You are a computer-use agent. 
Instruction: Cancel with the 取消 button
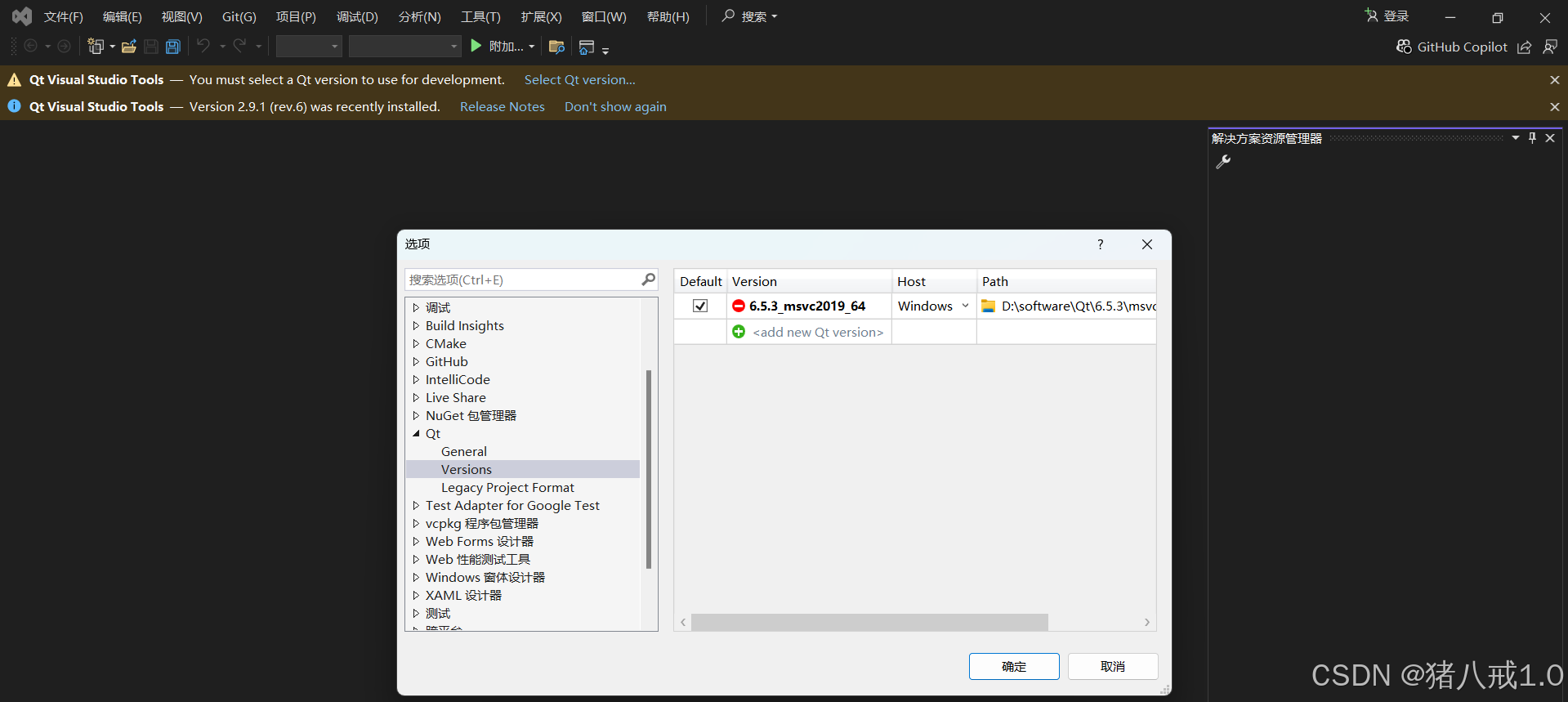click(1113, 666)
